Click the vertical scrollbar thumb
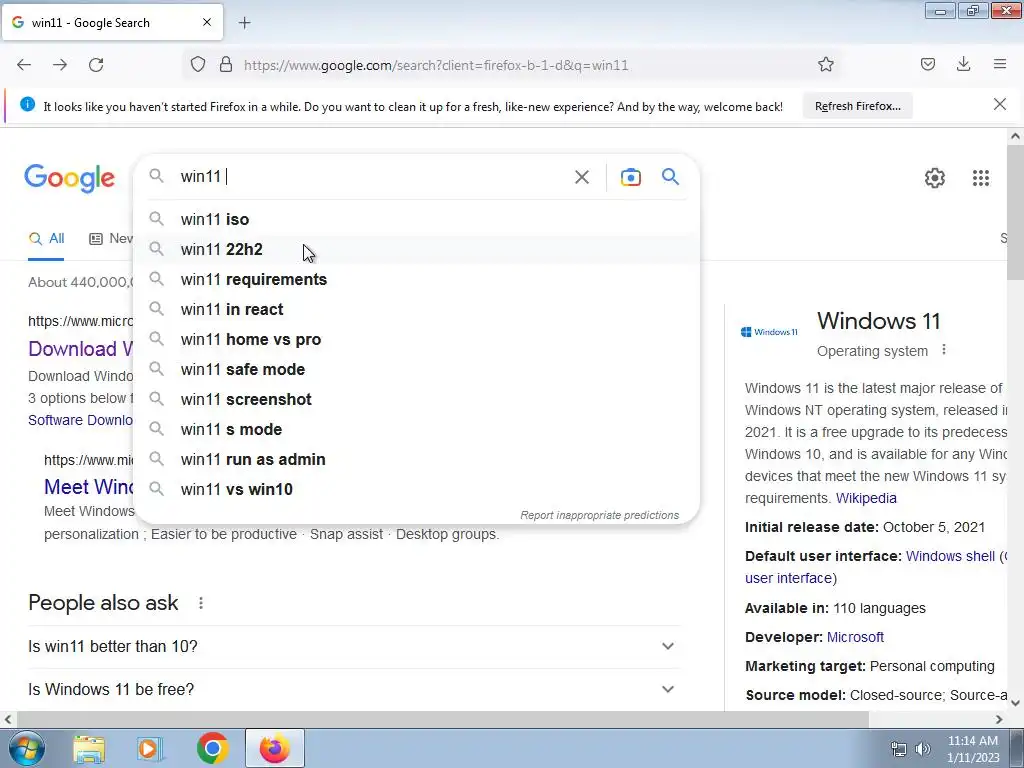The height and width of the screenshot is (768, 1024). point(1015,212)
